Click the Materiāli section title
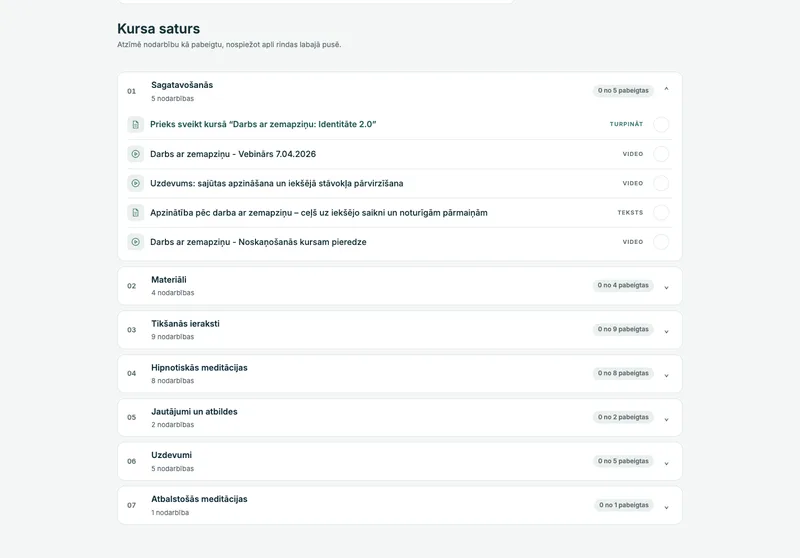This screenshot has height=558, width=800. [168, 280]
